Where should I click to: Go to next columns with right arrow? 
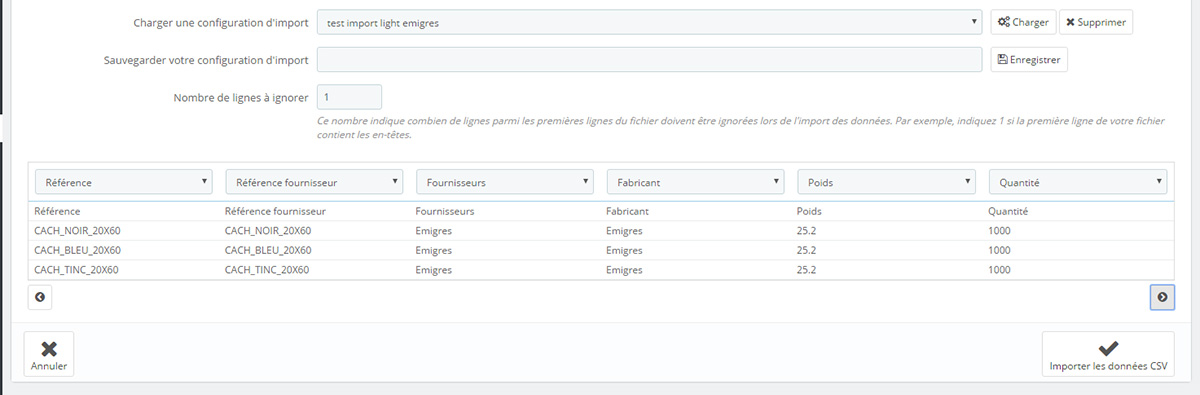pyautogui.click(x=1162, y=297)
